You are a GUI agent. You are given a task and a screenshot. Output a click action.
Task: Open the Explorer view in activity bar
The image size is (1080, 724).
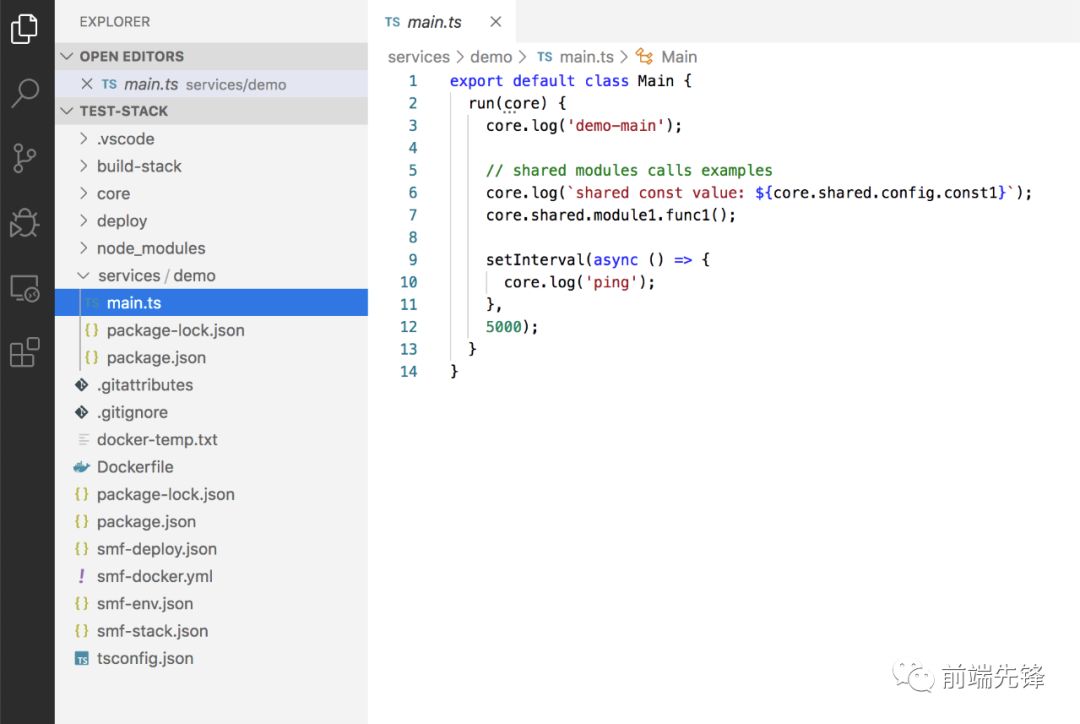[24, 29]
